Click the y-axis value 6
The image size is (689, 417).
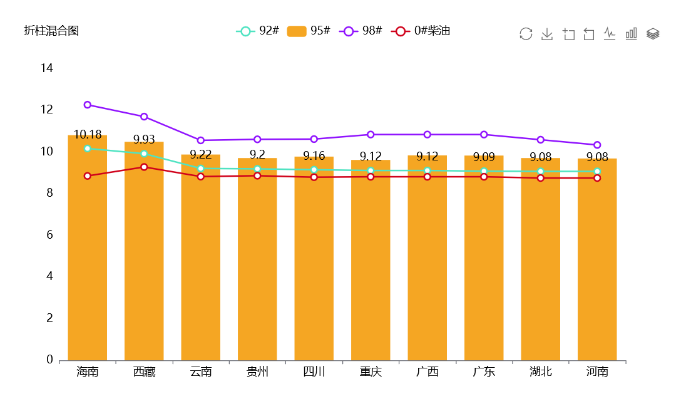pyautogui.click(x=50, y=235)
